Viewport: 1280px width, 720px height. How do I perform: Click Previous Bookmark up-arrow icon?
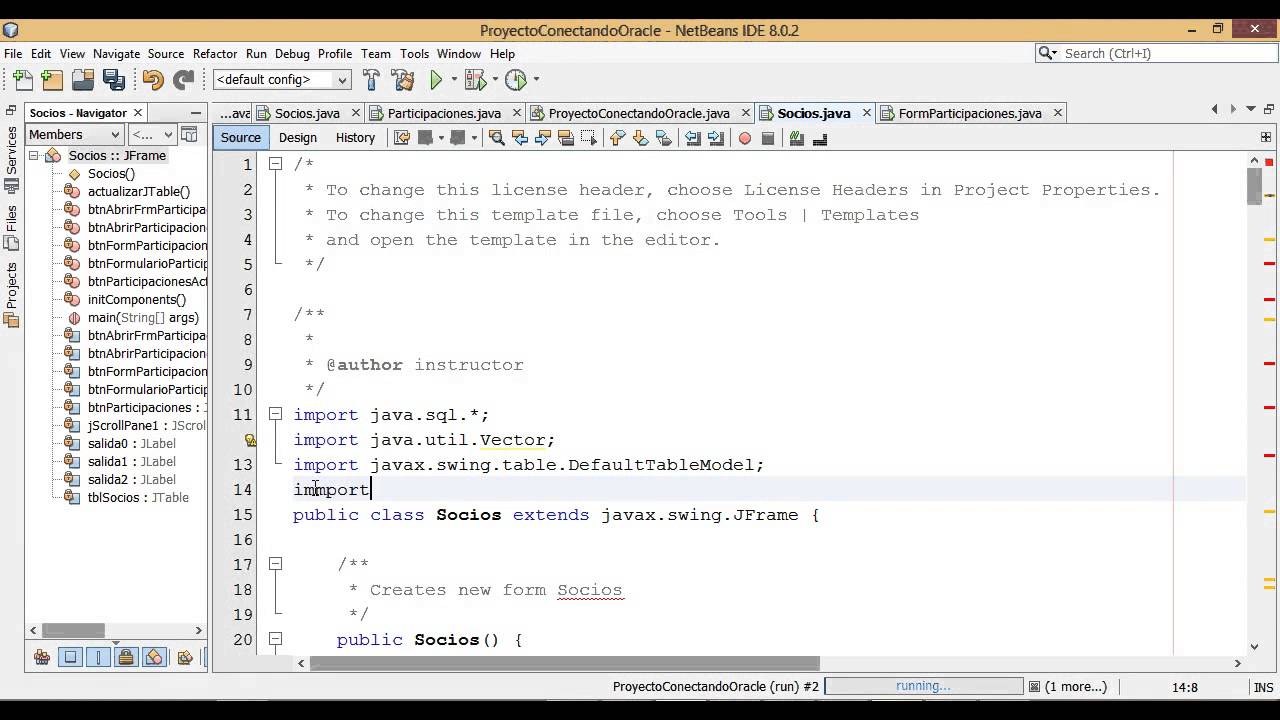617,138
